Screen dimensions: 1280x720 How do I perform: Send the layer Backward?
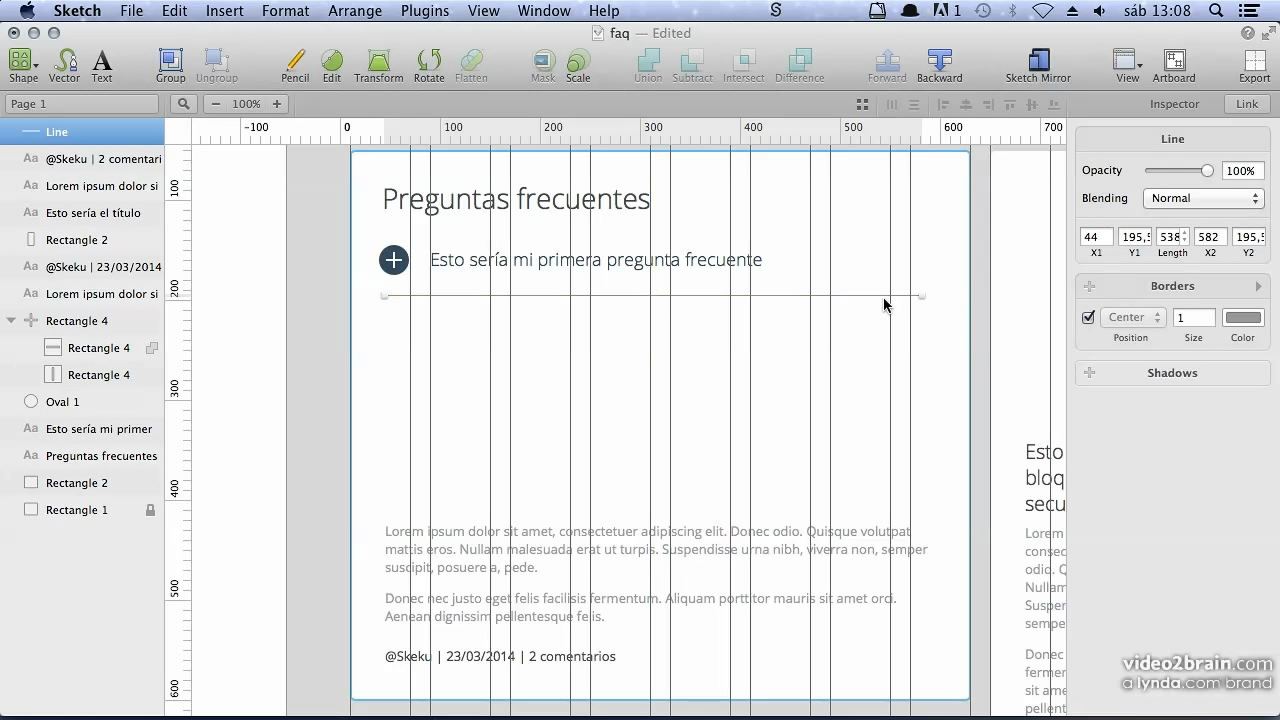coord(940,66)
